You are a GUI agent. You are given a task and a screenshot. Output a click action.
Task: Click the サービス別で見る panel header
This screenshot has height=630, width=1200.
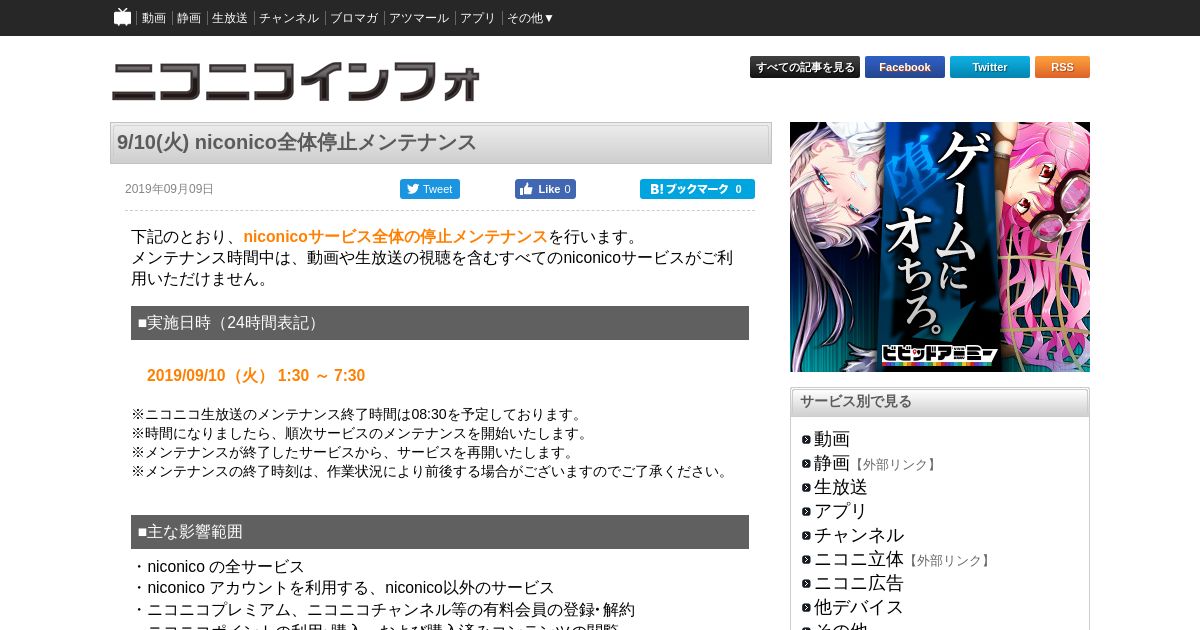coord(940,402)
